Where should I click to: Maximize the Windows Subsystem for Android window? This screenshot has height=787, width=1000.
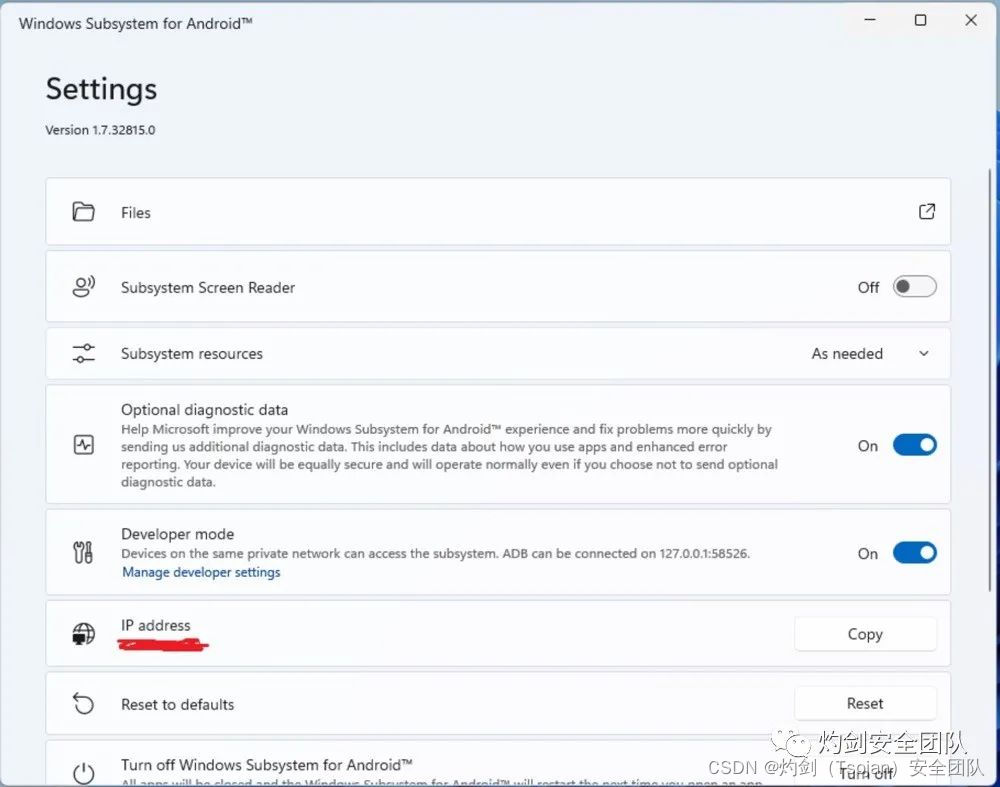(x=920, y=20)
